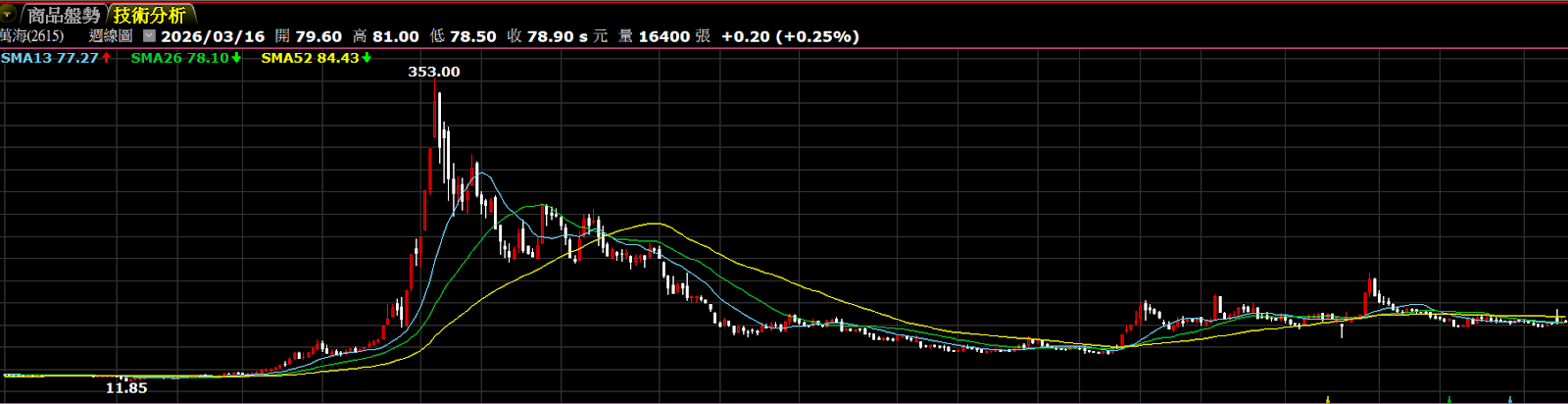Screen dimensions: 1568x404
Task: Switch to the 商品盤勢 tab
Action: coord(63,15)
